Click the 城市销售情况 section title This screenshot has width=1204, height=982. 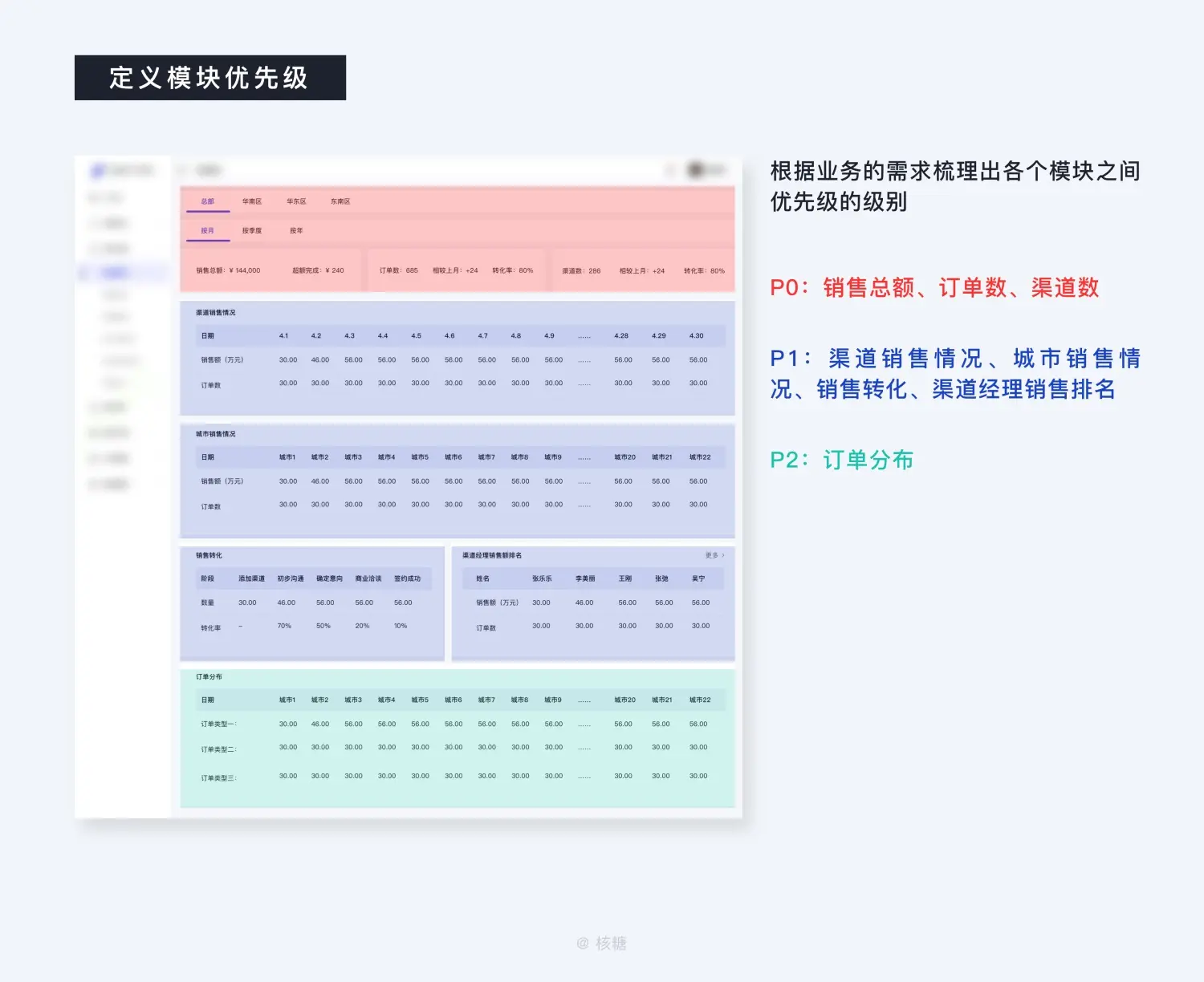pos(216,434)
